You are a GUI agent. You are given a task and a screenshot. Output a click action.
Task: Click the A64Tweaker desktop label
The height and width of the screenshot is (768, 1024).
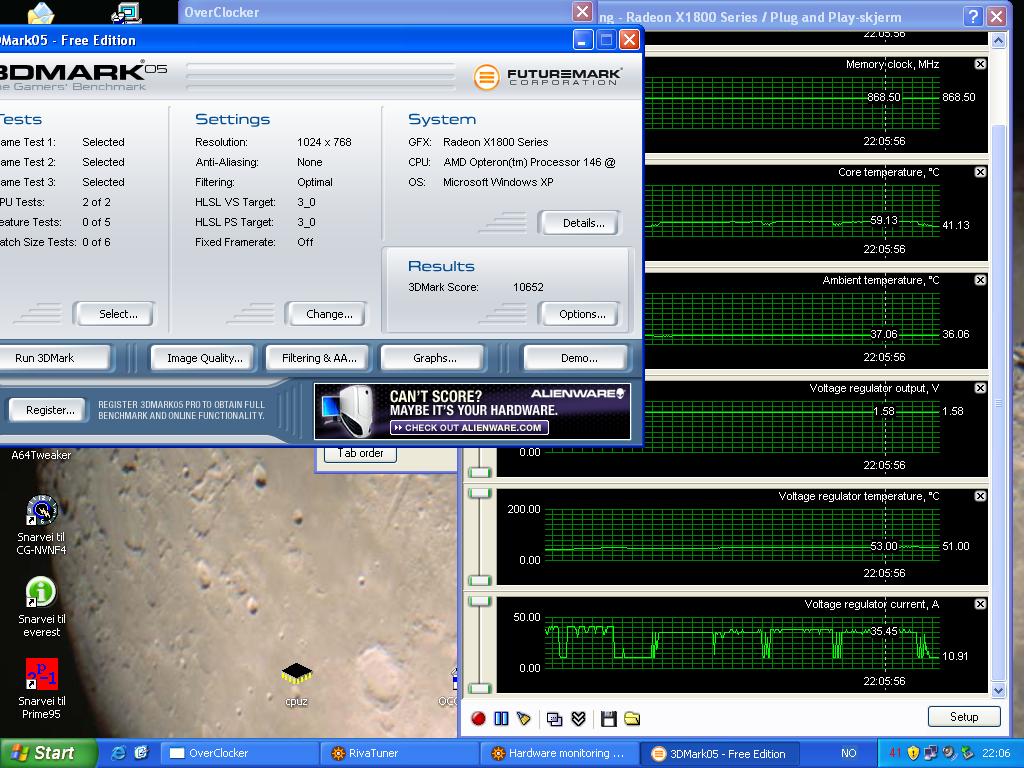click(x=41, y=455)
